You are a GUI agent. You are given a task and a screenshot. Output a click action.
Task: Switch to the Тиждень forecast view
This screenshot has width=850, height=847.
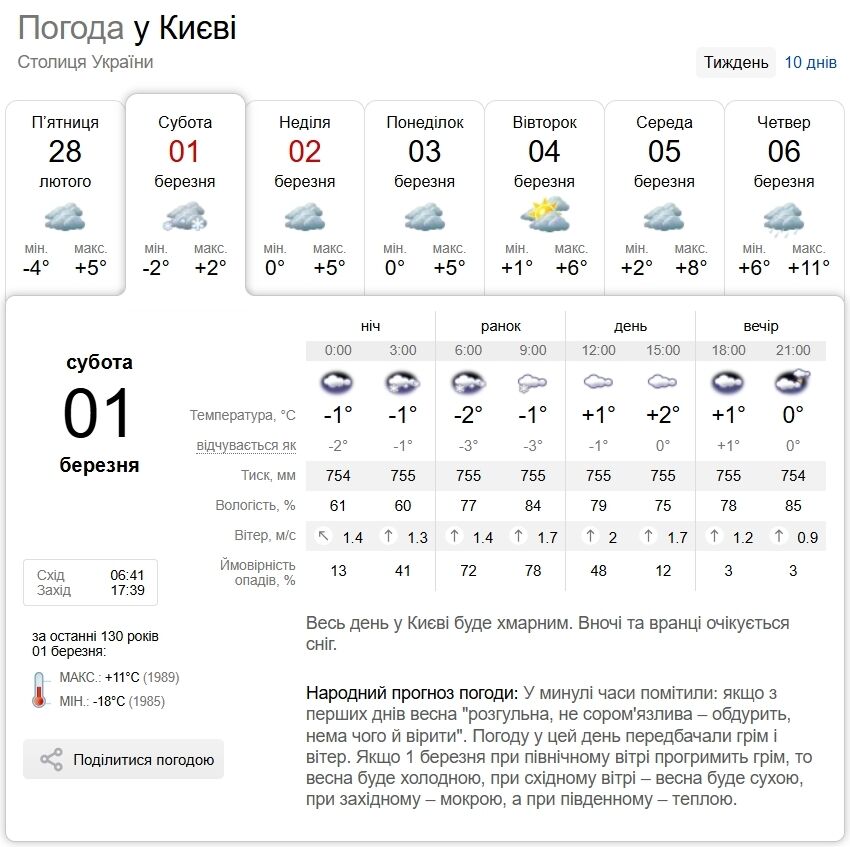coord(736,62)
